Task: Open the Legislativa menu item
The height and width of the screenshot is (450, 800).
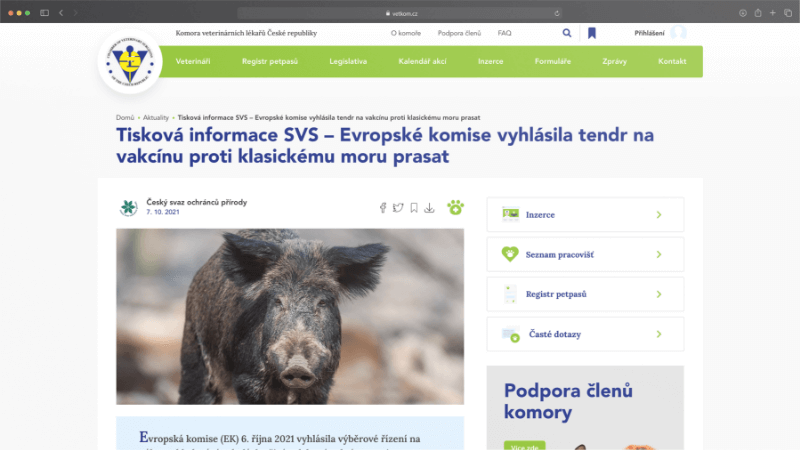Action: 348,61
